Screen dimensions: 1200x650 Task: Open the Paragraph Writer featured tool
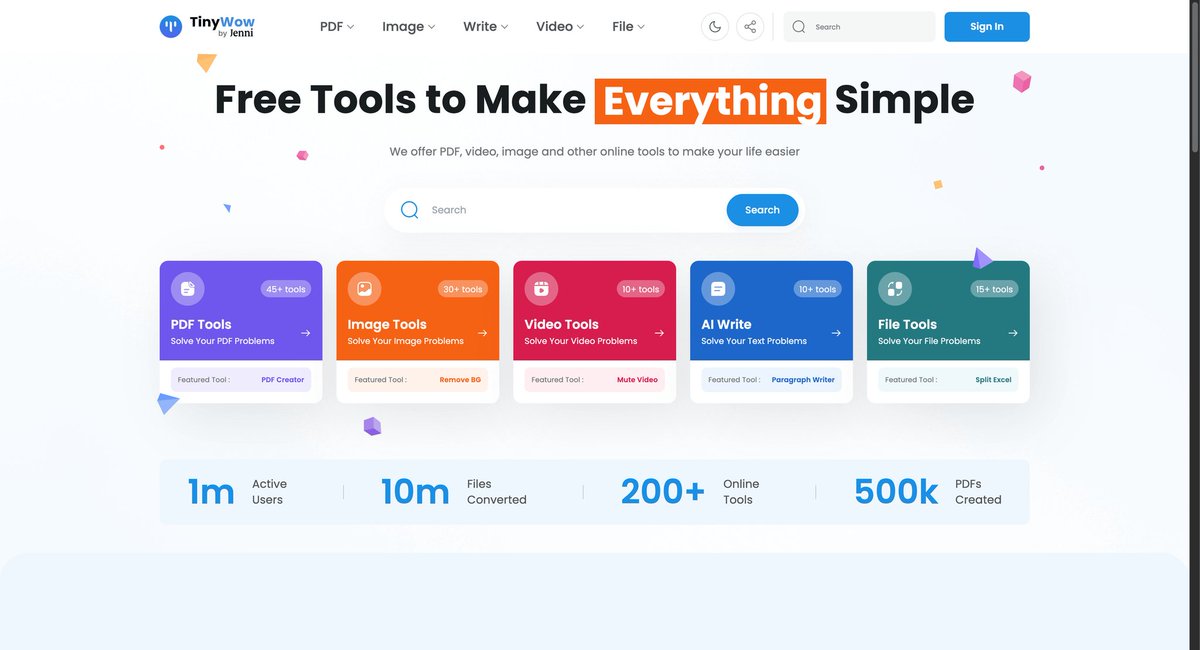coord(803,380)
